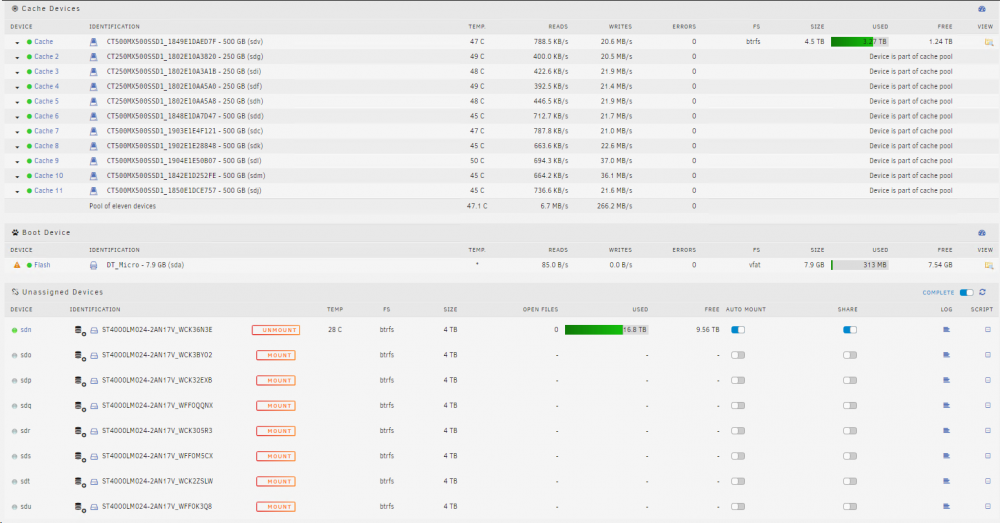Edit the script for sdt
The width and height of the screenshot is (1000, 523).
coord(988,482)
